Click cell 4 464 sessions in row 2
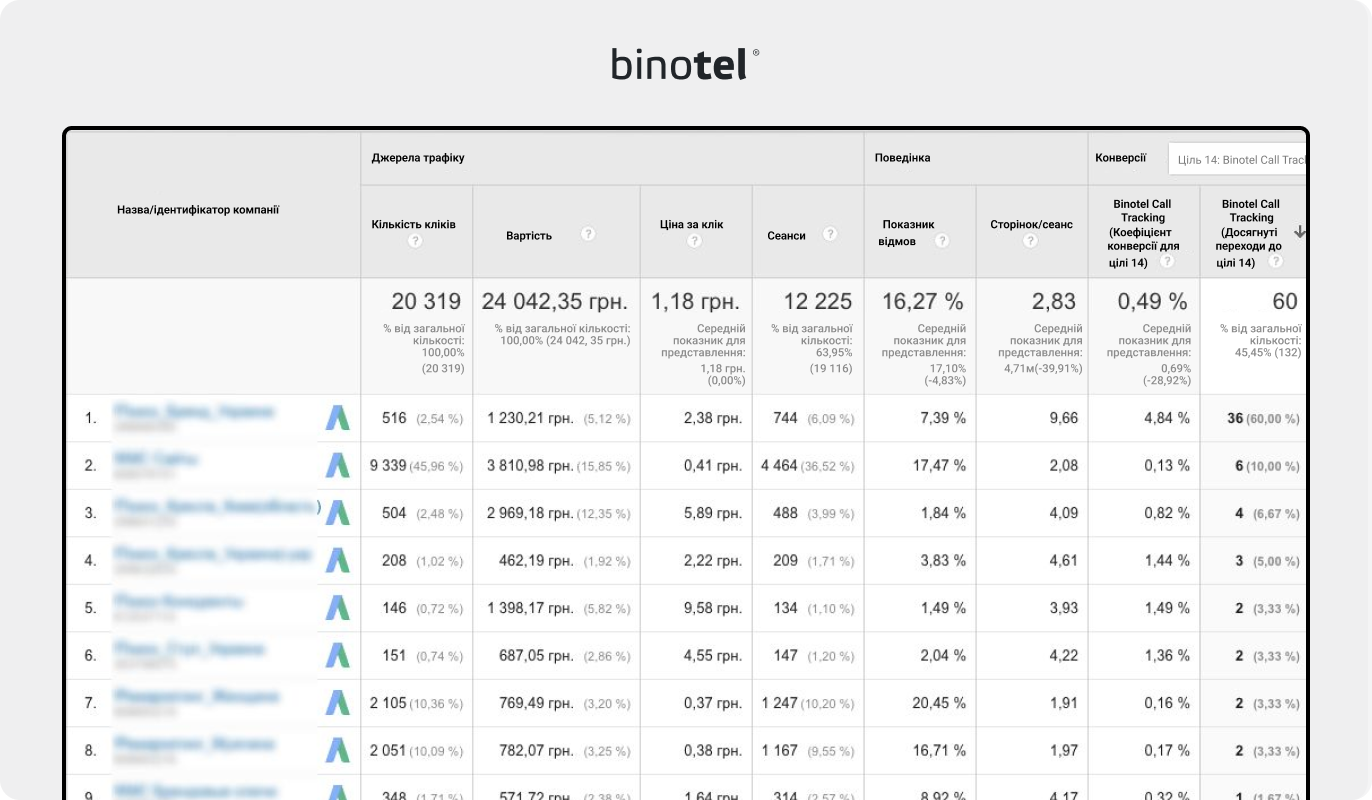 779,466
